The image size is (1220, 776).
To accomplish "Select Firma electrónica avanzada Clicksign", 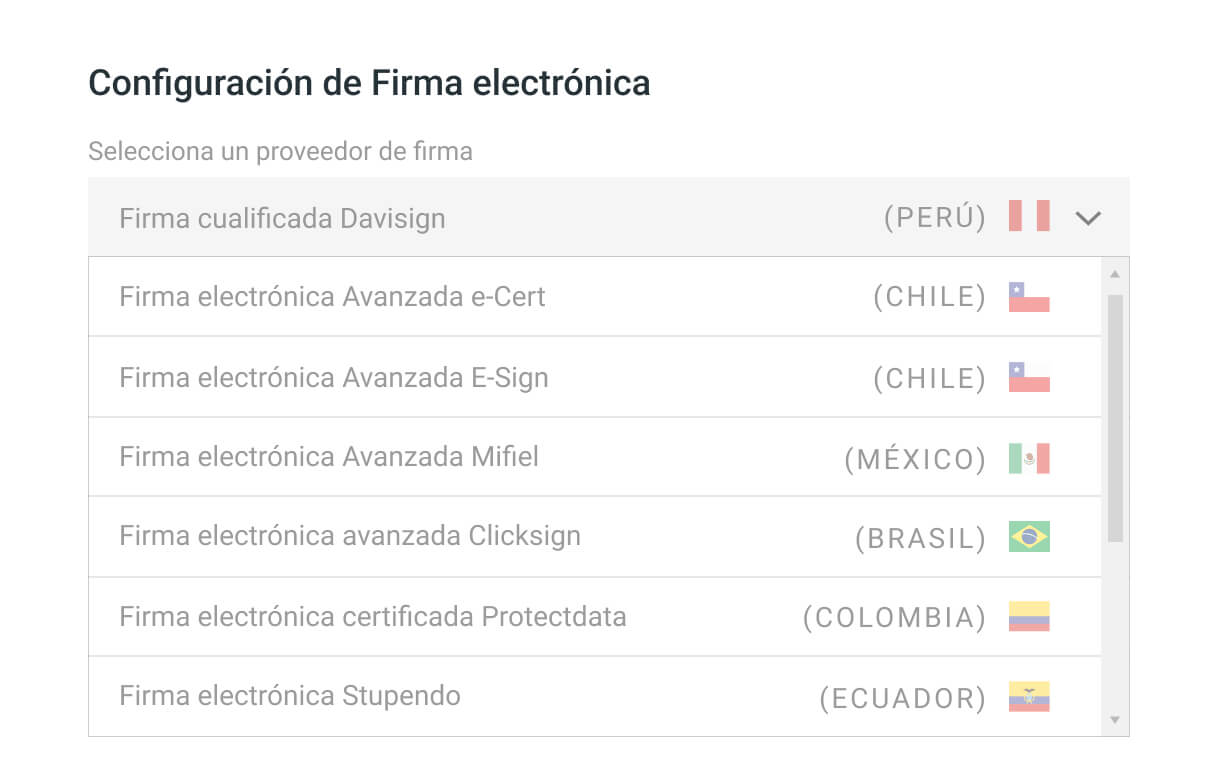I will pos(400,536).
